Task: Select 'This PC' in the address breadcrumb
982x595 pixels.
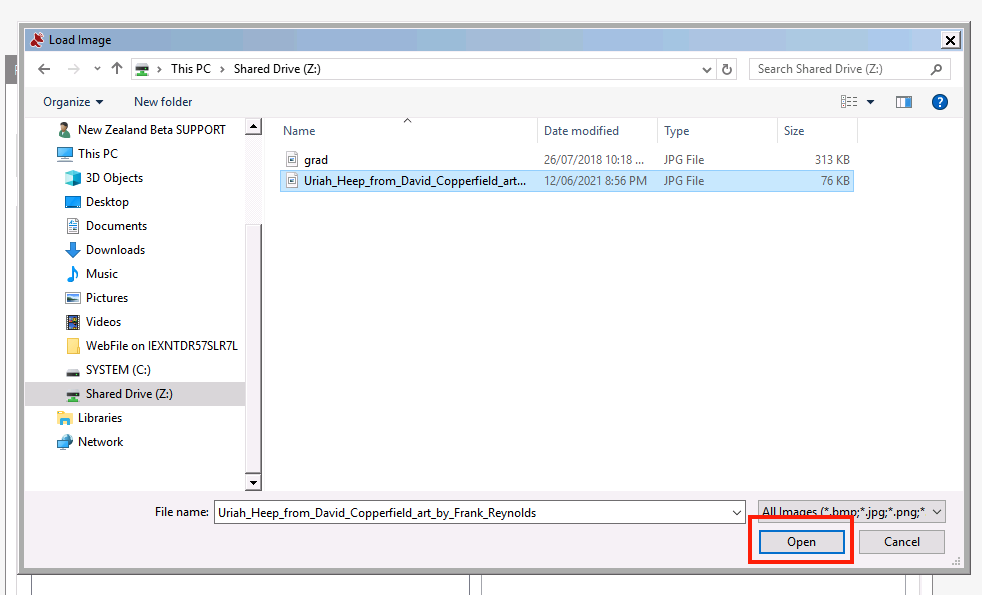Action: pyautogui.click(x=191, y=69)
